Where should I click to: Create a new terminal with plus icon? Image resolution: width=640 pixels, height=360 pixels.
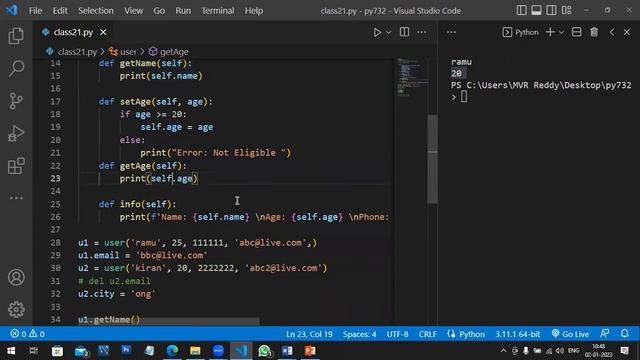pyautogui.click(x=550, y=32)
